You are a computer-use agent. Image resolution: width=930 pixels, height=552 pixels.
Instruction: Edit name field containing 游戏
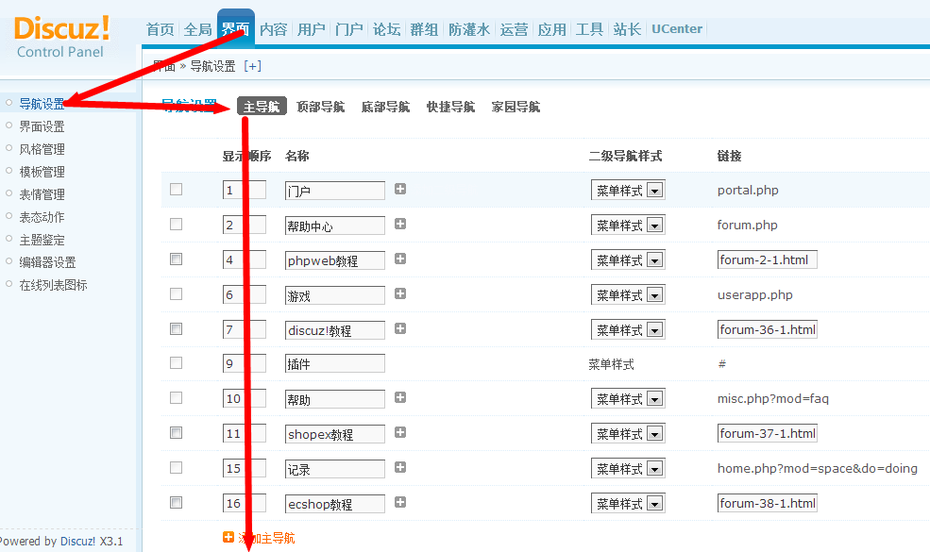point(335,295)
